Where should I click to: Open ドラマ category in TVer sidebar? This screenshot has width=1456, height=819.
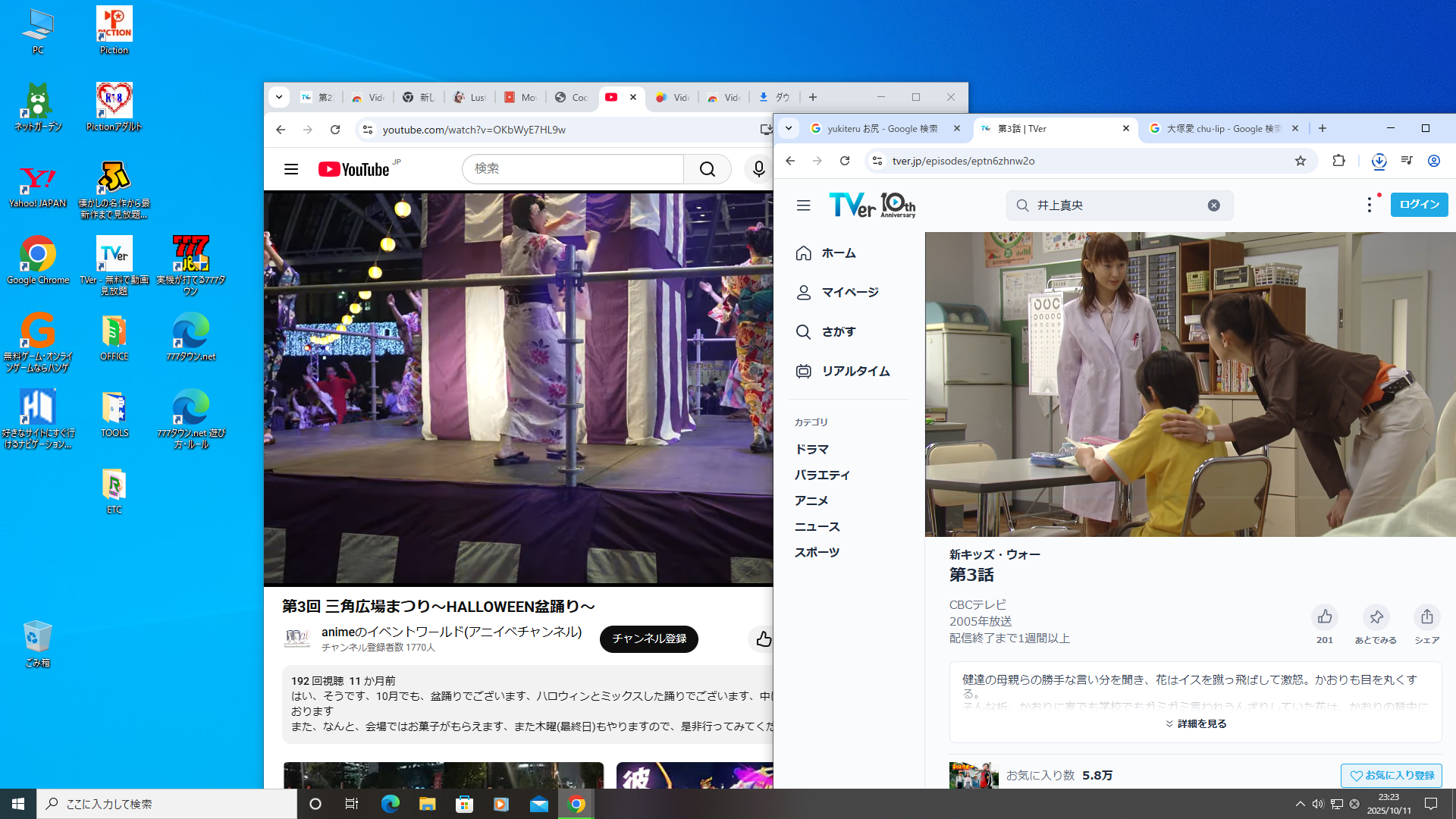point(811,449)
